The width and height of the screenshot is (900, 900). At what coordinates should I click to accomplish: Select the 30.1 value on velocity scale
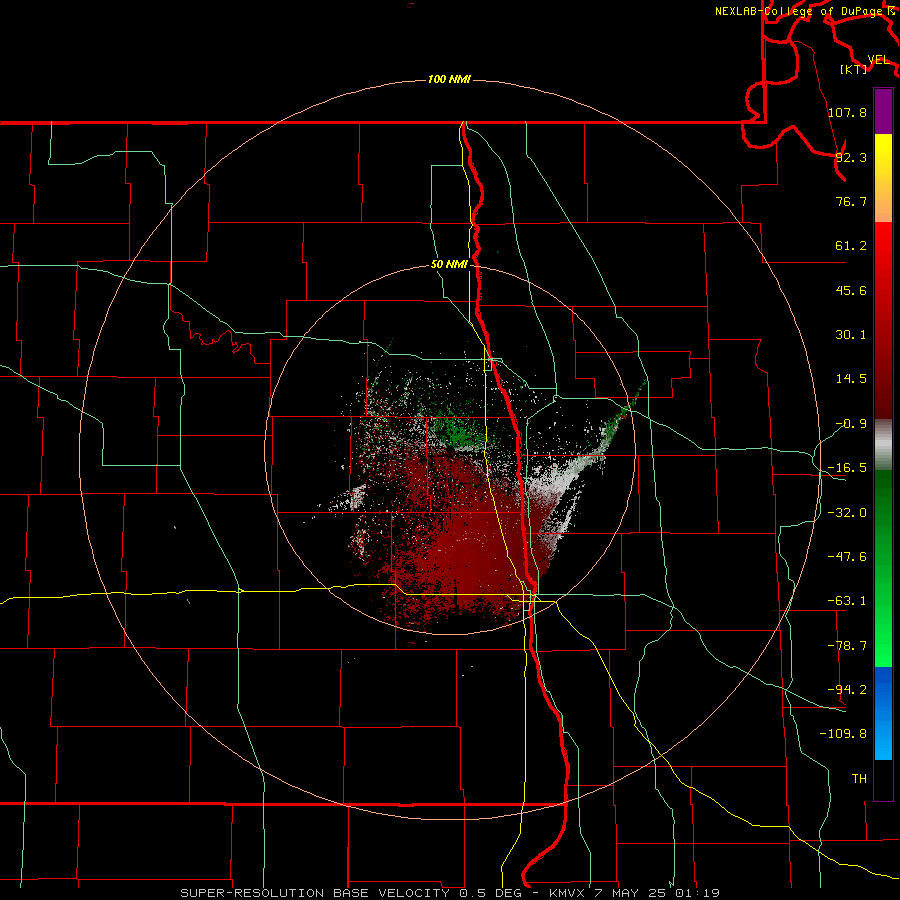click(851, 335)
